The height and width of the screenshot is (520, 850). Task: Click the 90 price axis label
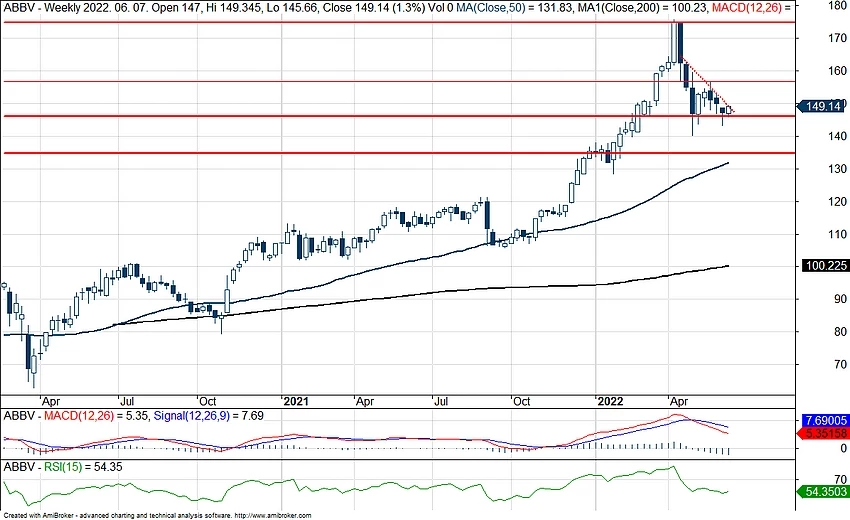point(841,299)
